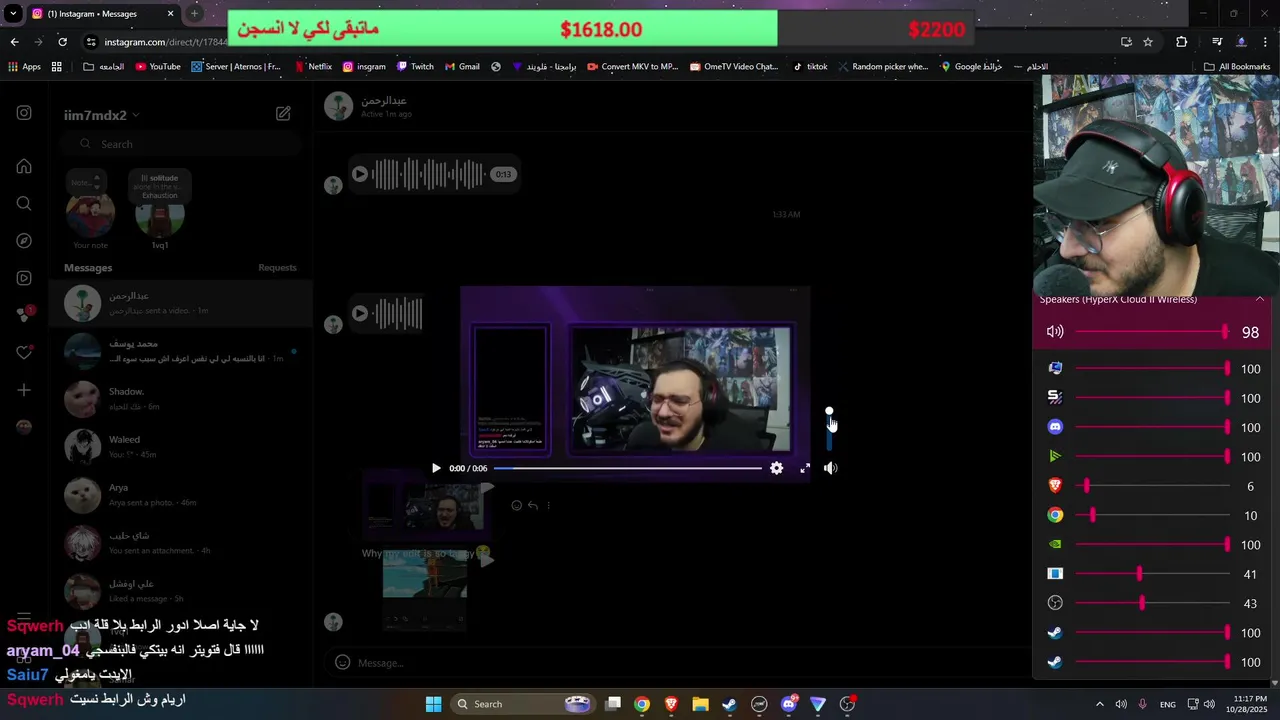Reload the page in Chrome
This screenshot has width=1280, height=720.
(x=62, y=42)
